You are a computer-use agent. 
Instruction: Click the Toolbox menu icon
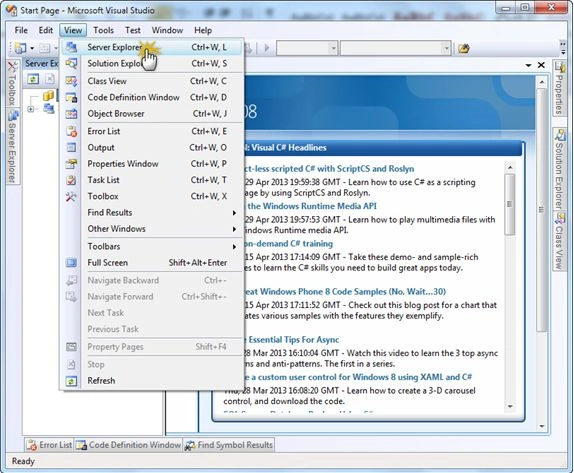[71, 196]
